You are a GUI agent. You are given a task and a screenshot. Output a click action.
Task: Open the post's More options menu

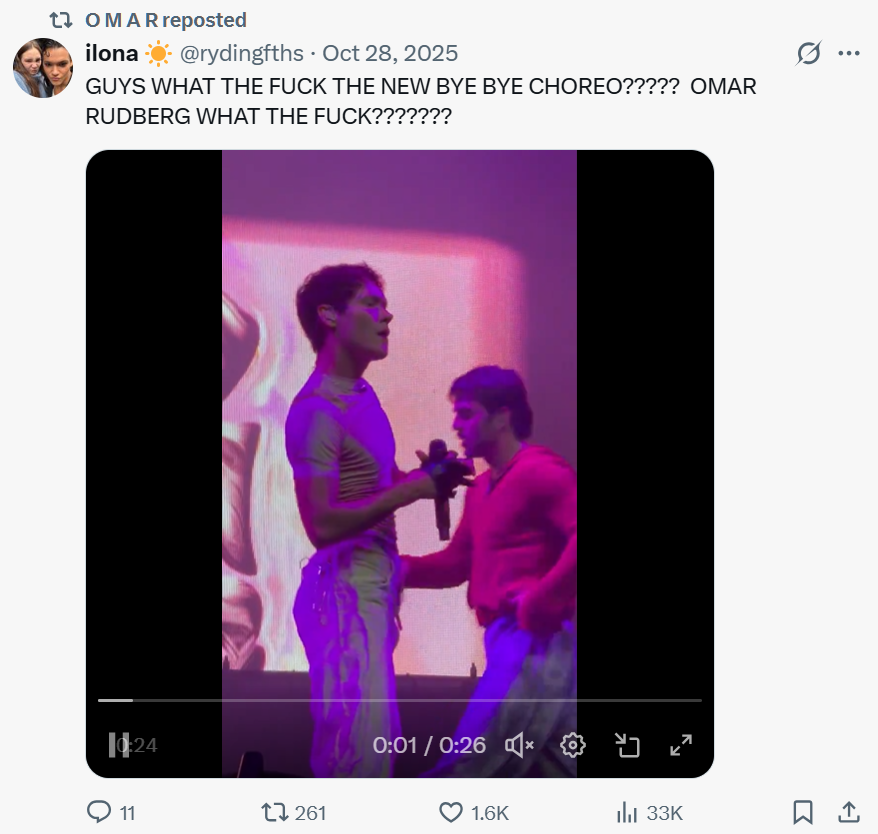[848, 54]
